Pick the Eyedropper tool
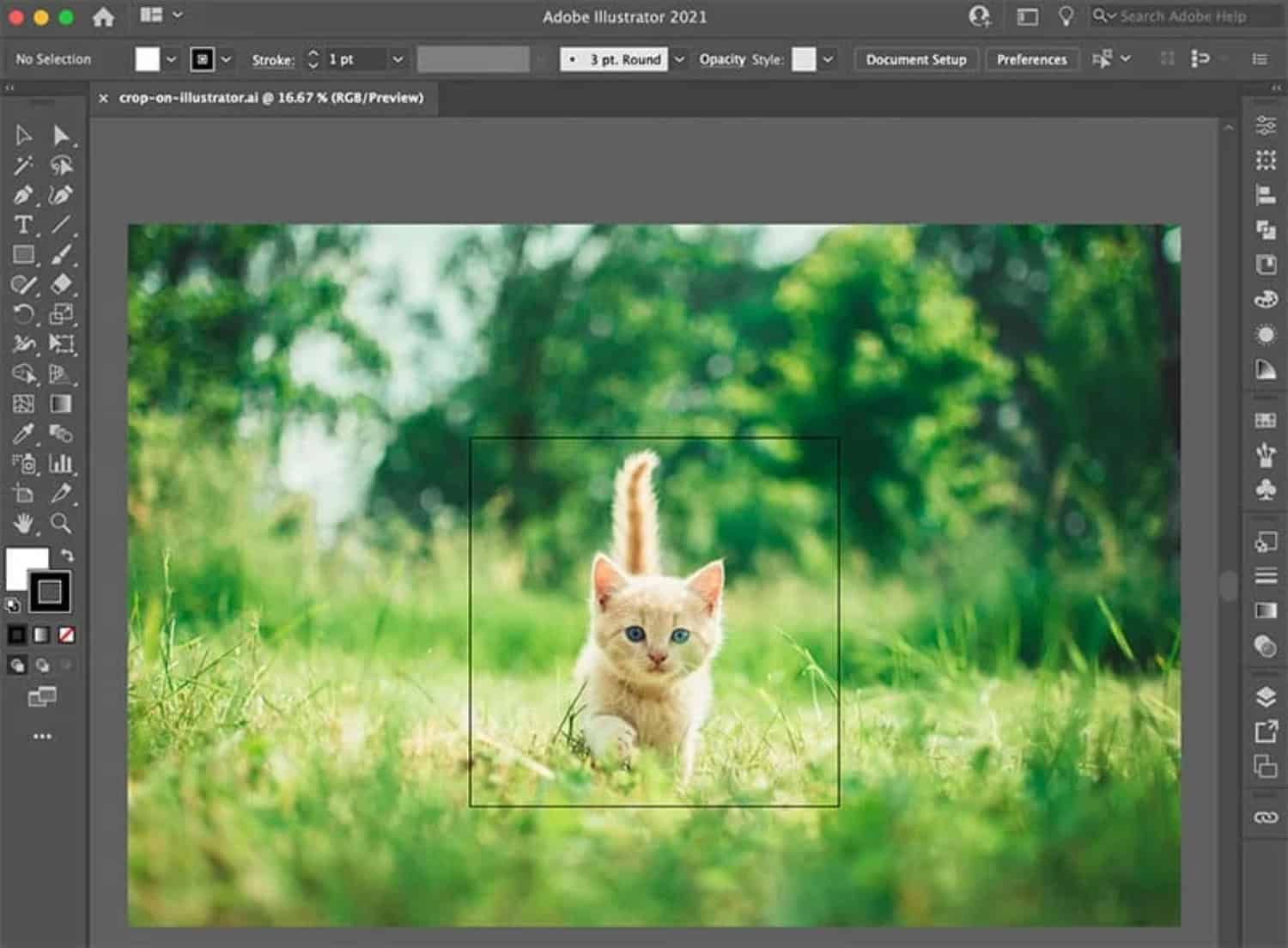Image resolution: width=1288 pixels, height=948 pixels. (23, 433)
